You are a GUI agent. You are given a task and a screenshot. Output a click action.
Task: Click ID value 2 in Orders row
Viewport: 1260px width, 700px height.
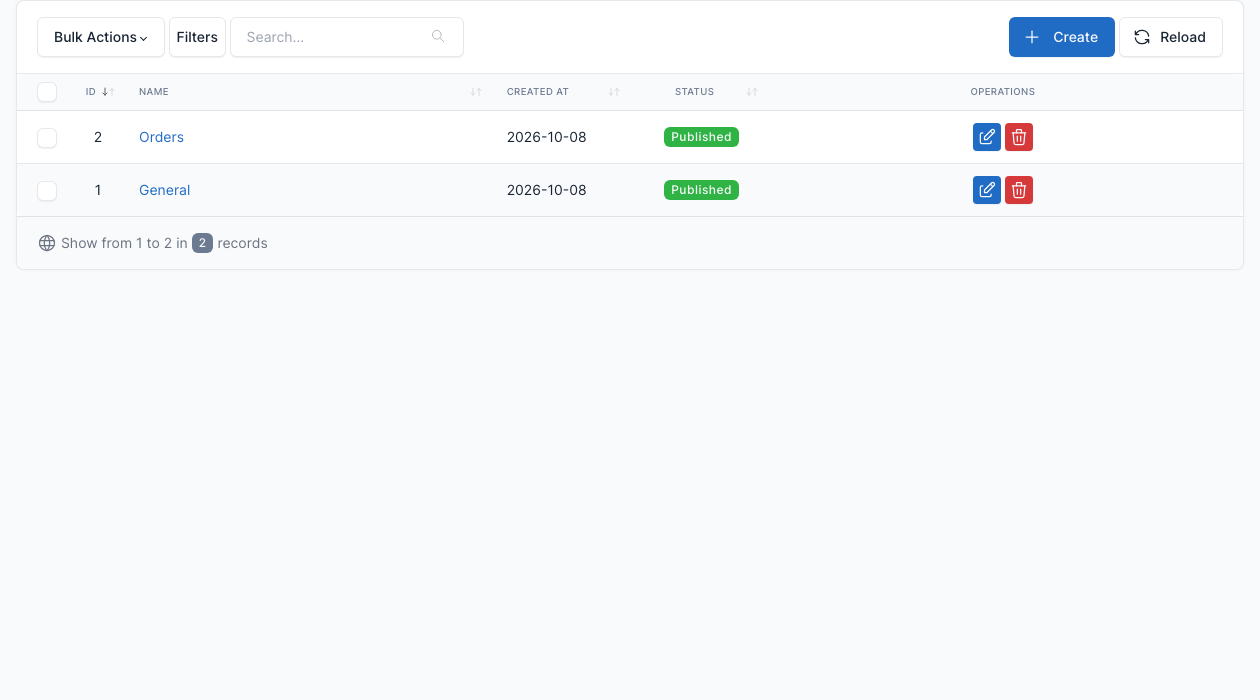point(98,137)
